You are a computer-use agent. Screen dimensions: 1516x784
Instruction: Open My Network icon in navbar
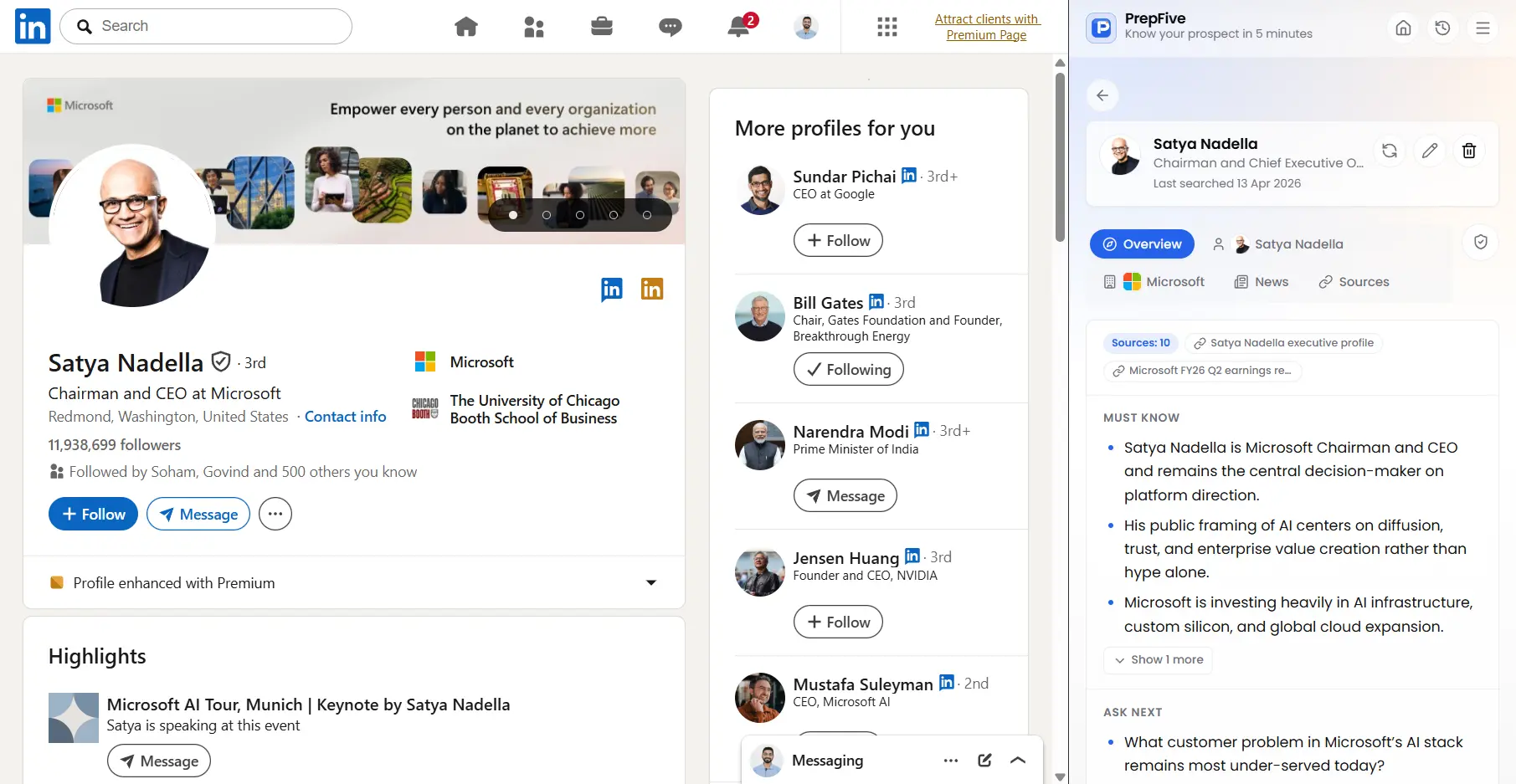coord(534,27)
